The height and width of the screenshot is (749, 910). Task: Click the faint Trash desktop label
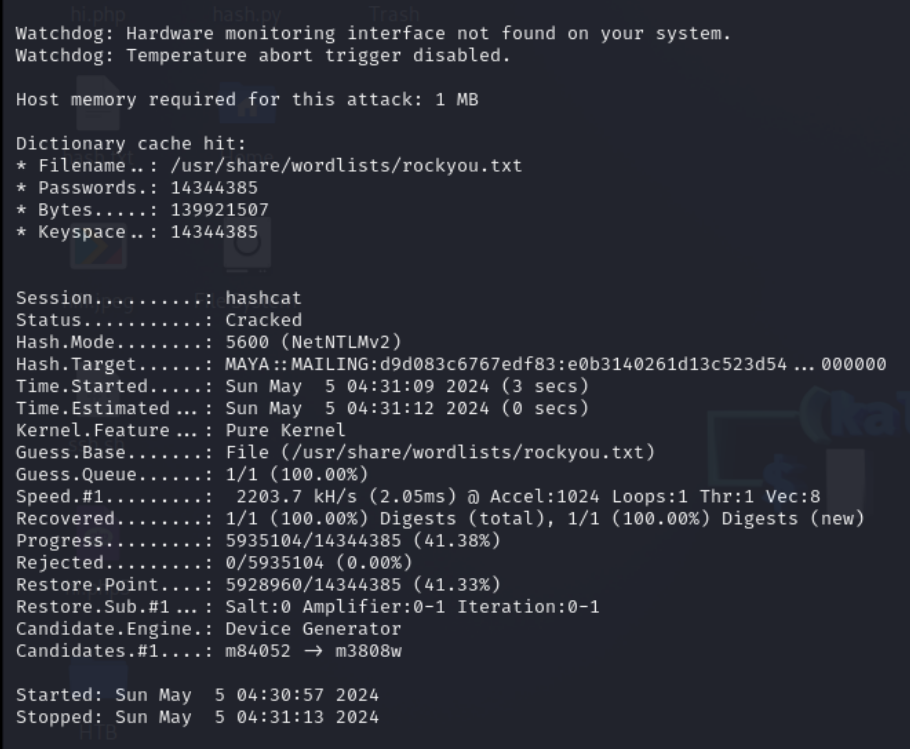click(x=394, y=13)
